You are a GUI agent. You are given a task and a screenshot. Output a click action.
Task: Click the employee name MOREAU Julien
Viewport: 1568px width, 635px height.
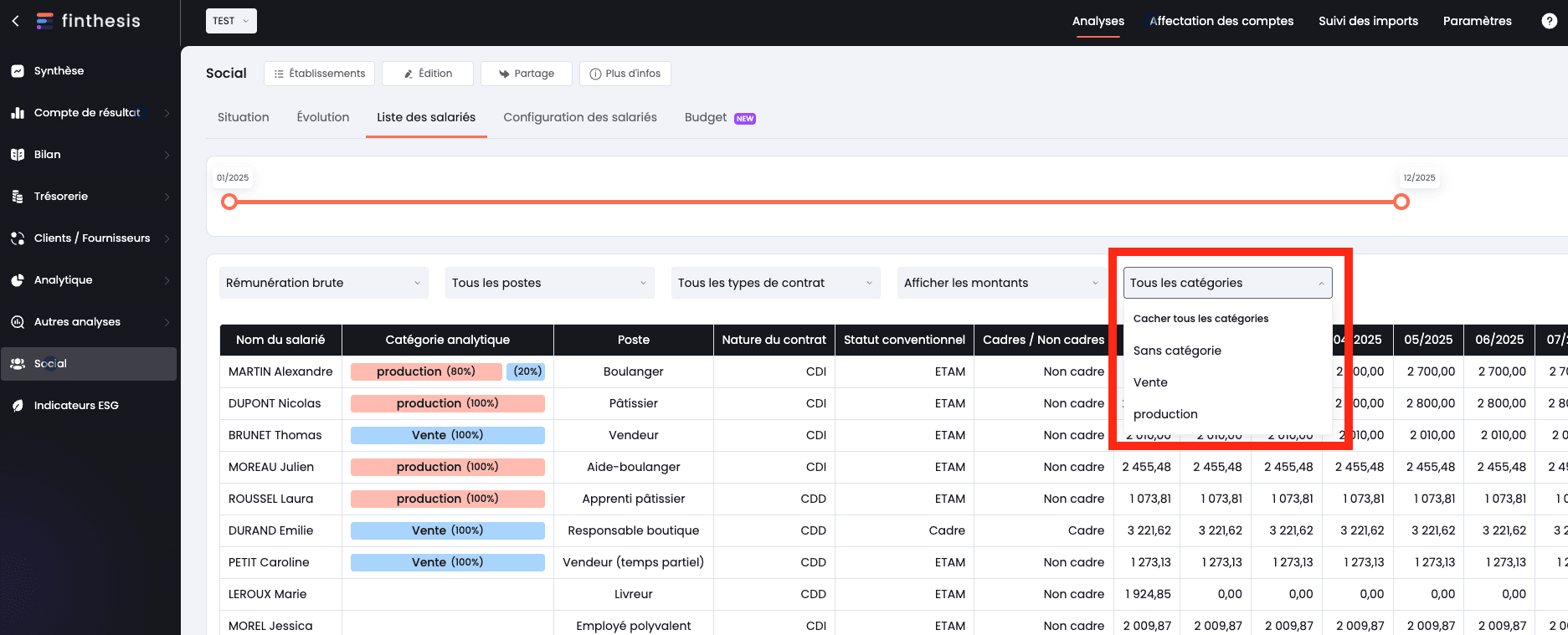[271, 467]
